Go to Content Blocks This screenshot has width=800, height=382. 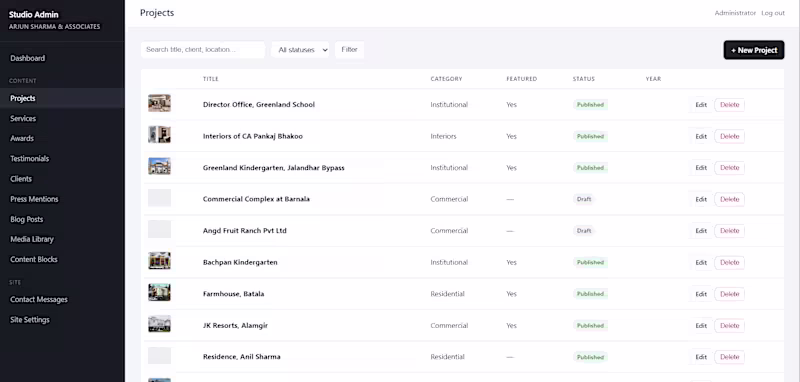click(62, 259)
